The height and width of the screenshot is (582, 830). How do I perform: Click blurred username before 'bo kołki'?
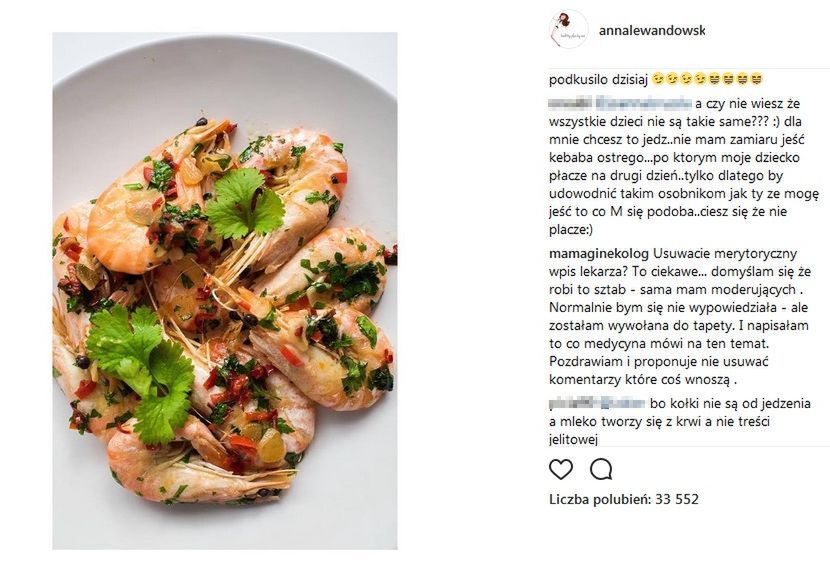(596, 403)
